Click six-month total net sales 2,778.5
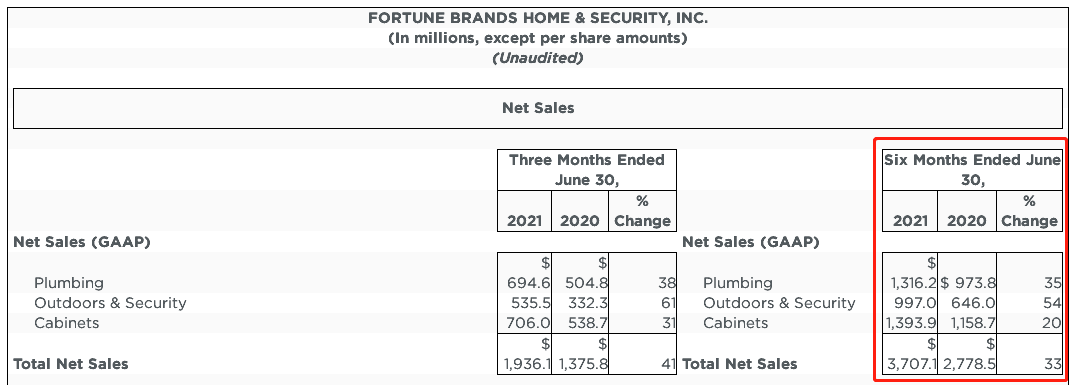This screenshot has width=1072, height=385. (x=970, y=364)
